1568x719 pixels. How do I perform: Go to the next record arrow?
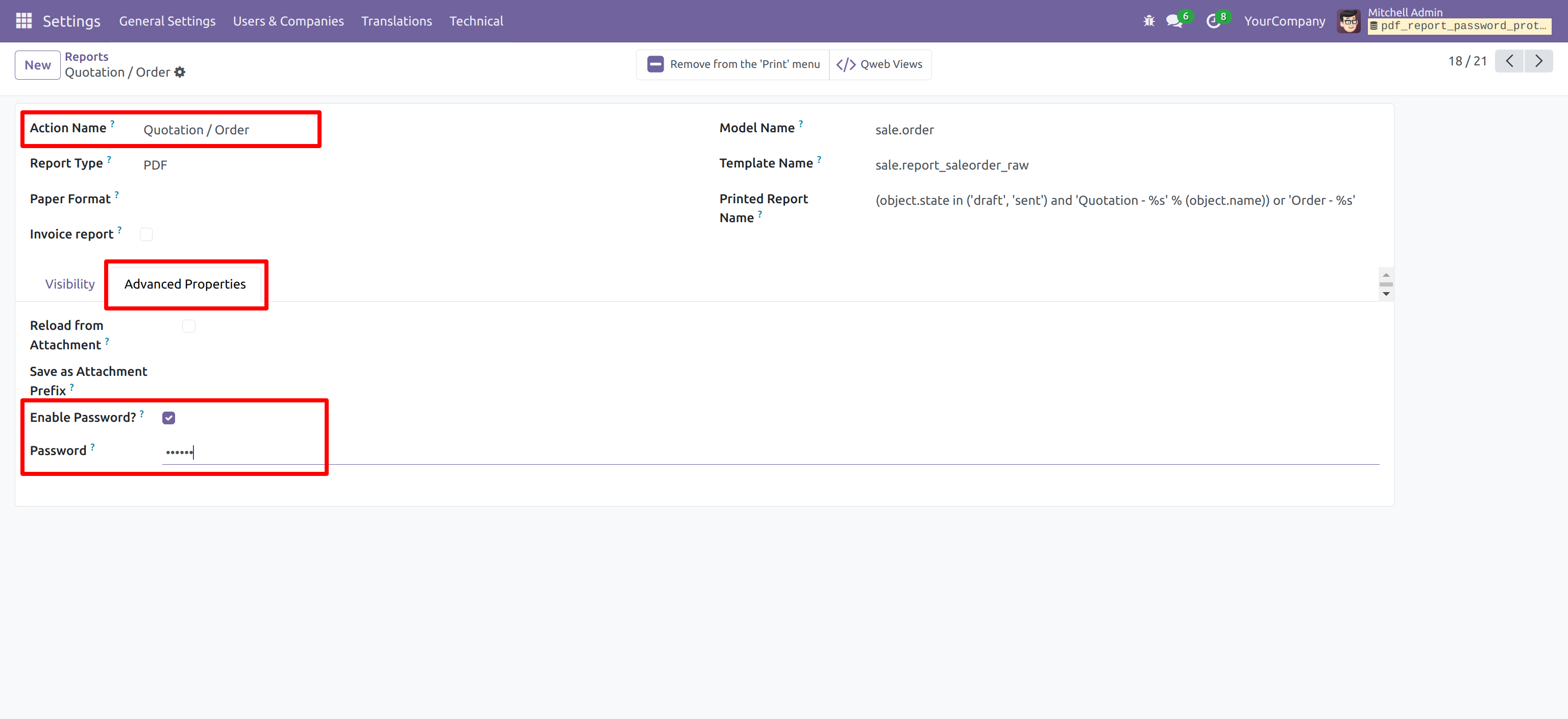click(1538, 61)
